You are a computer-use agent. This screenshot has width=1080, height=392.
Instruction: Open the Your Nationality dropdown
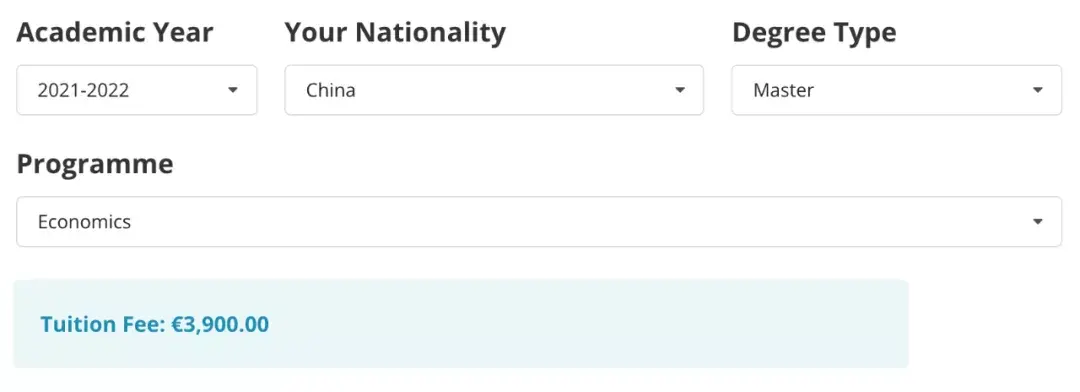(494, 90)
